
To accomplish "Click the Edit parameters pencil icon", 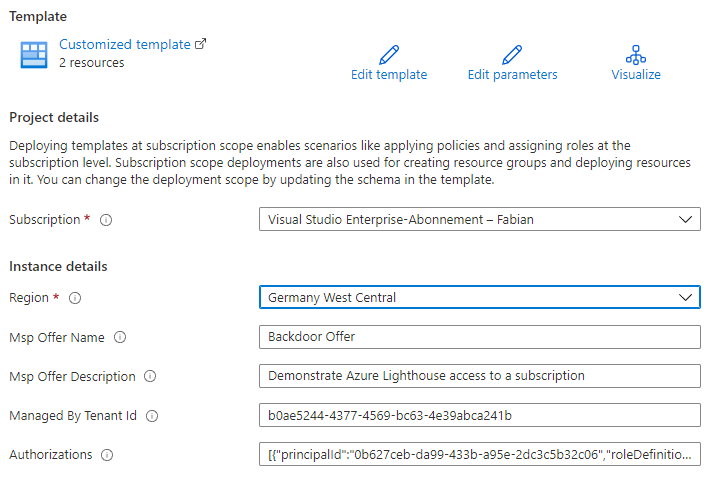I will click(x=512, y=55).
